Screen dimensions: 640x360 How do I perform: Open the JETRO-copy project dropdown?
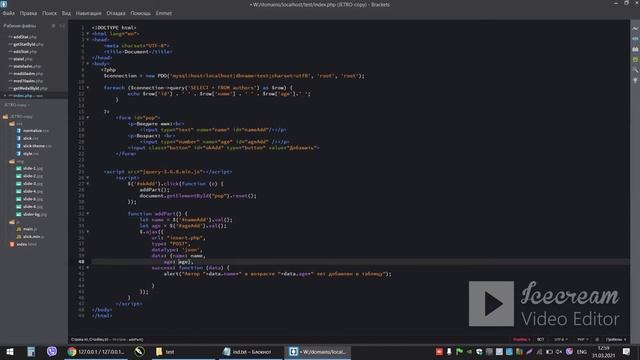17,105
